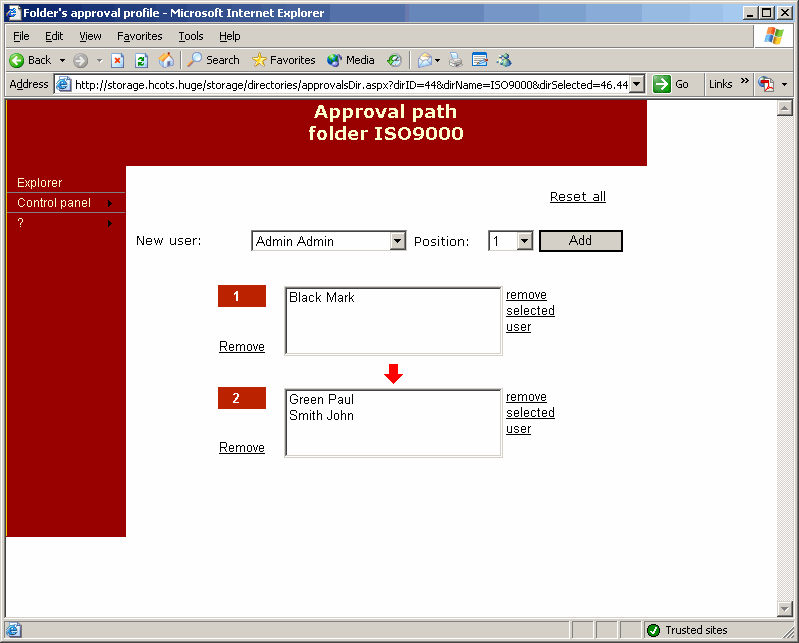Click the History icon
Image resolution: width=799 pixels, height=643 pixels.
tap(394, 60)
